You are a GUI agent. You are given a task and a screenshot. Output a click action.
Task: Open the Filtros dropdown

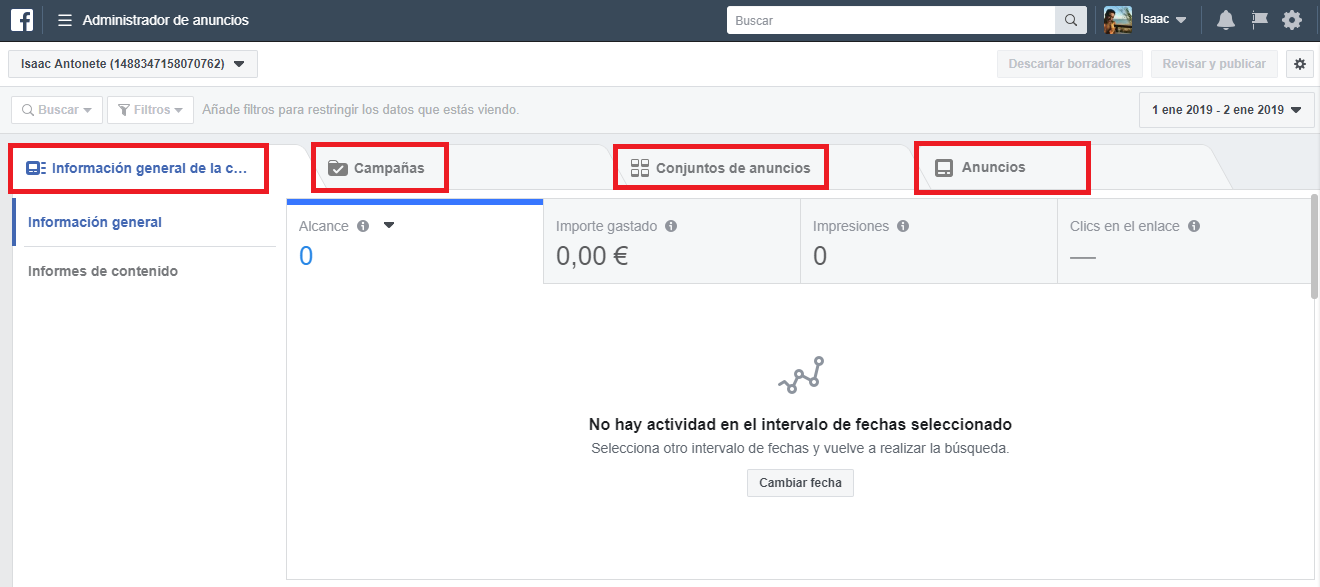click(x=150, y=110)
